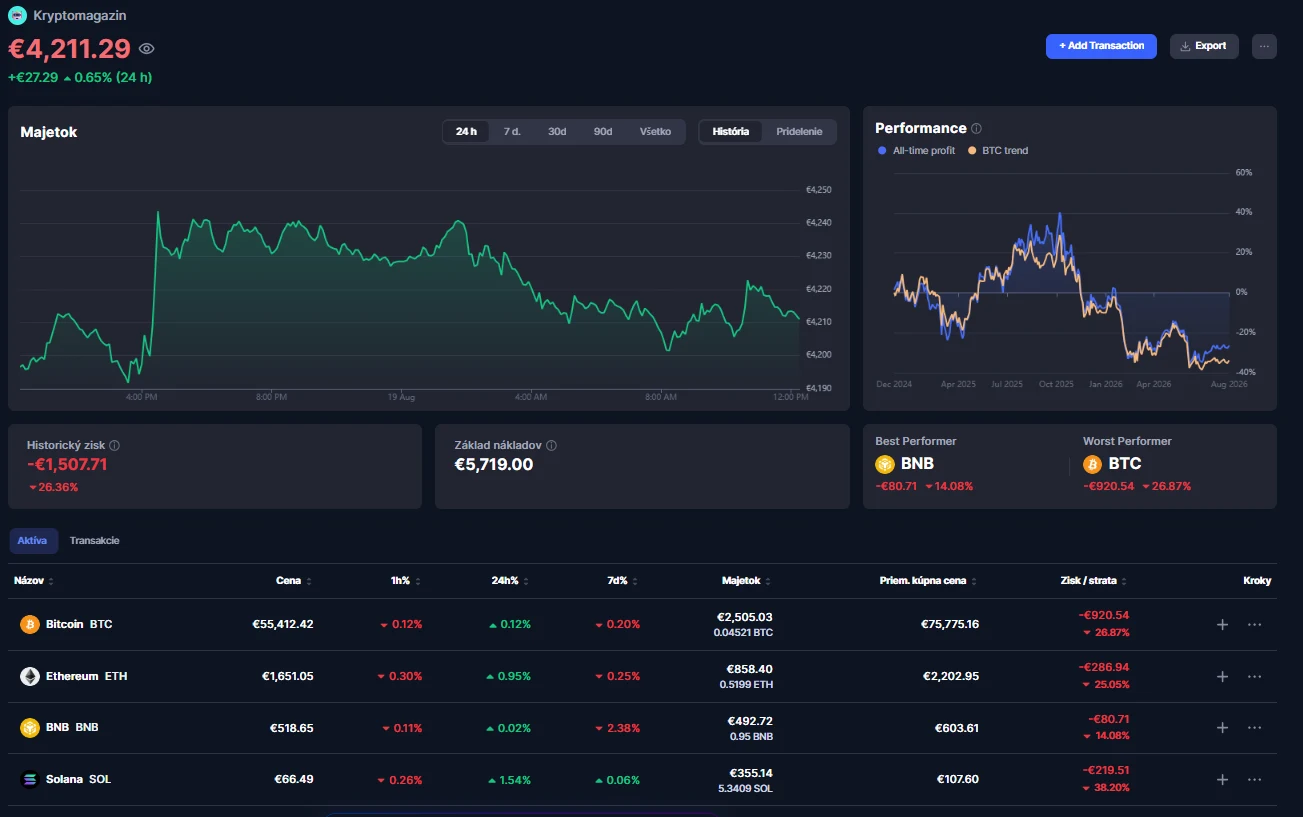Open the three-dot menu in the Solana row
Viewport: 1303px width, 817px height.
(x=1255, y=779)
